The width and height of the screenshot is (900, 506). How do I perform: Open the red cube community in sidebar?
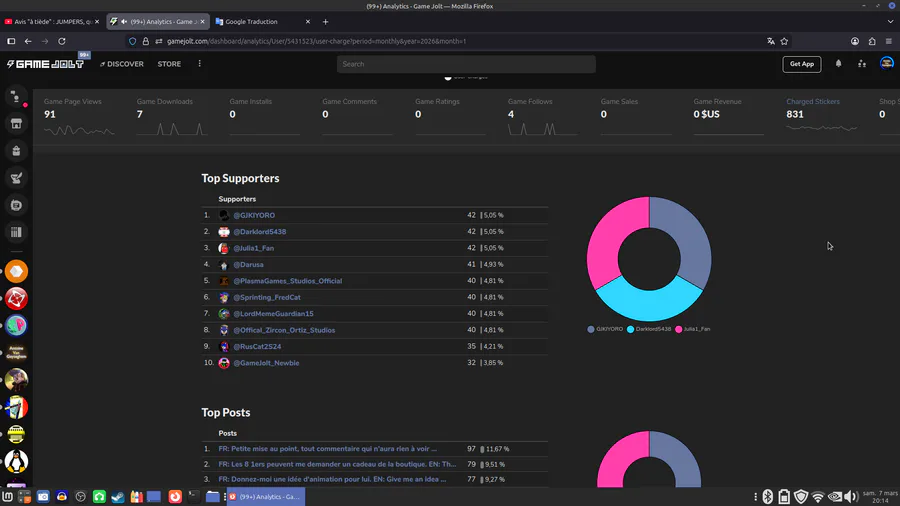(16, 298)
